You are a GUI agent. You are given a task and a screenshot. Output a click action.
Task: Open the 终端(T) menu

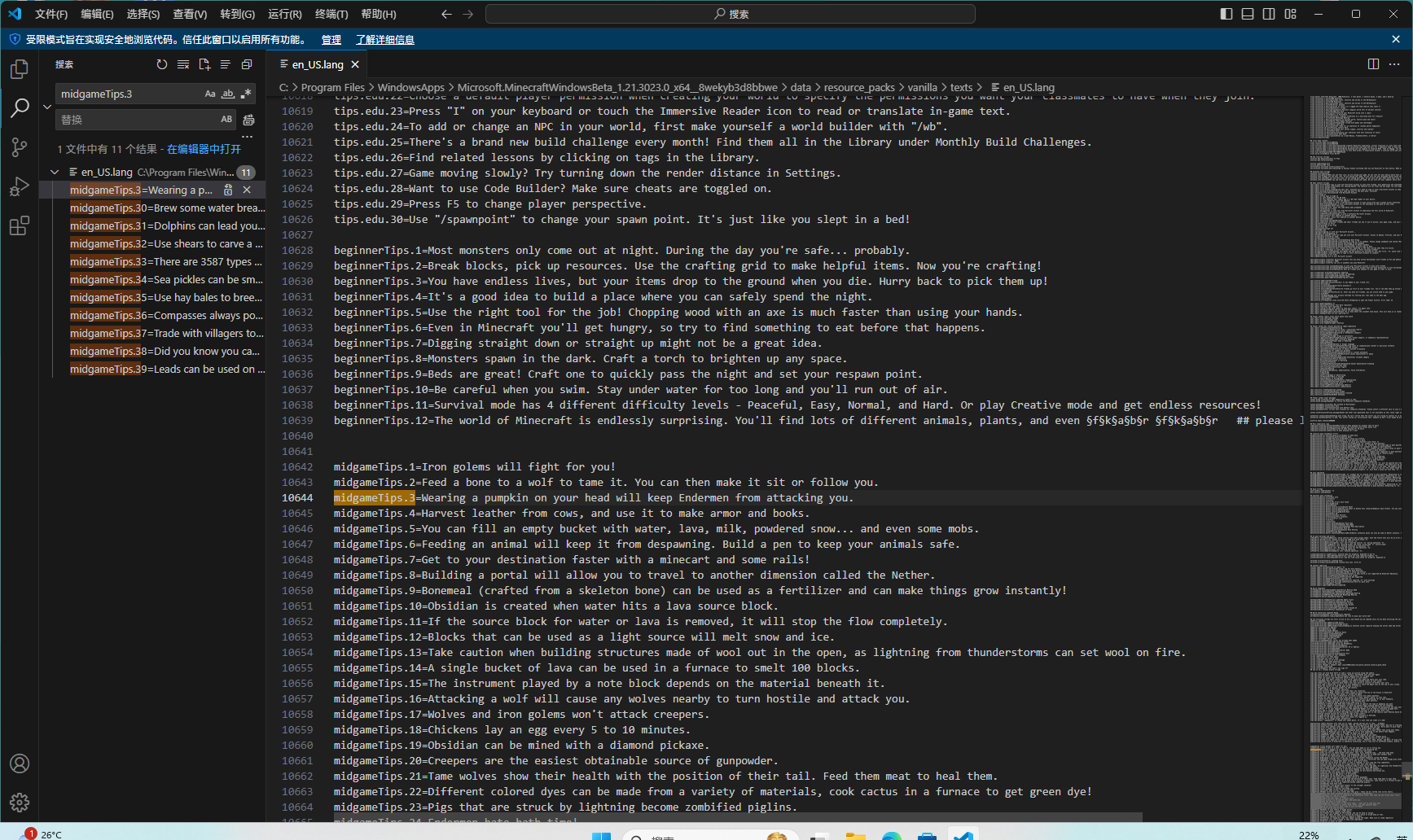click(x=331, y=14)
